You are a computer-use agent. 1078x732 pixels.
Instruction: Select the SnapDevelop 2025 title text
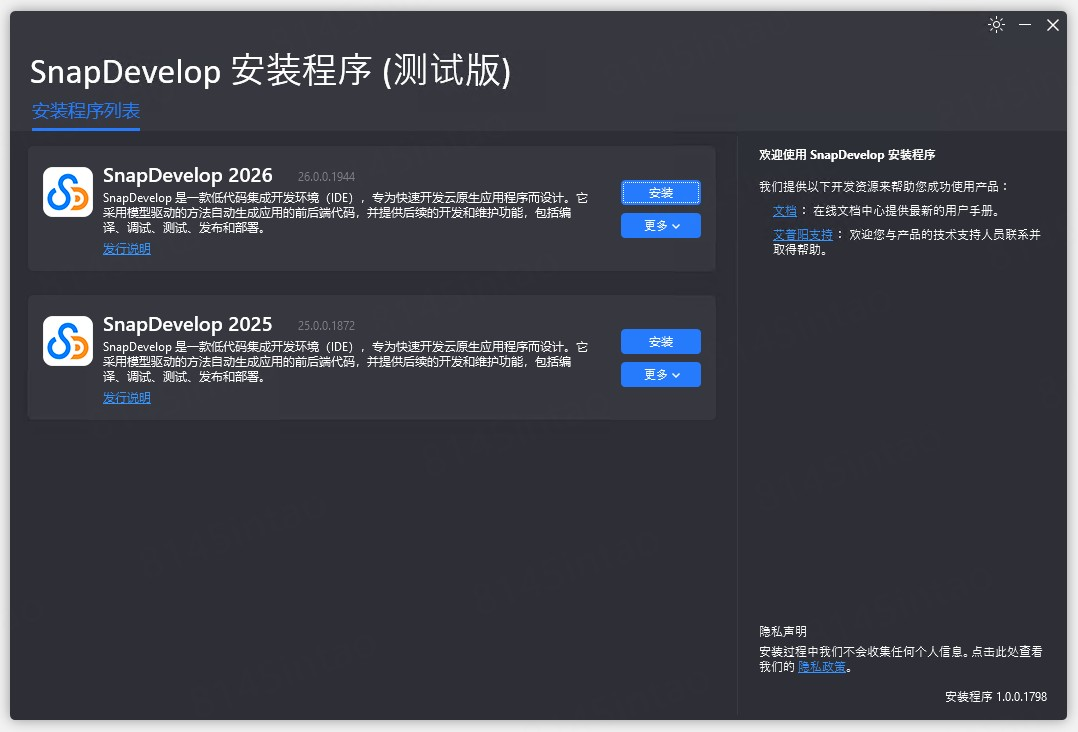click(188, 324)
